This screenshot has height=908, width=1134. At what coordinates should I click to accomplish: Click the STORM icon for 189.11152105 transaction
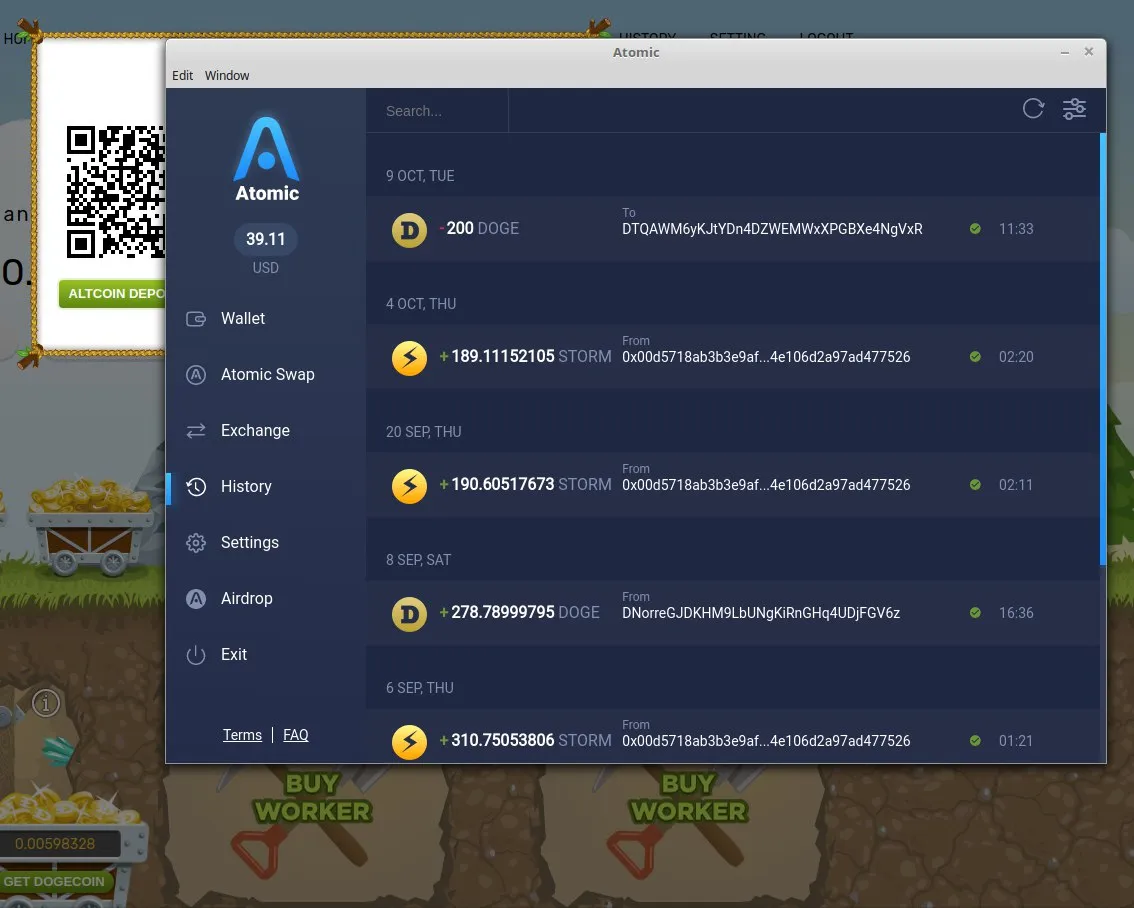(x=409, y=359)
